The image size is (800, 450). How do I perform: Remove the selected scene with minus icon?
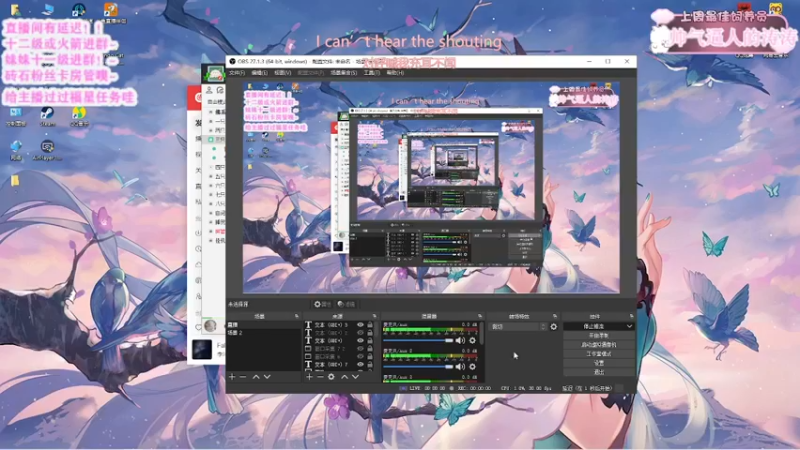(243, 377)
